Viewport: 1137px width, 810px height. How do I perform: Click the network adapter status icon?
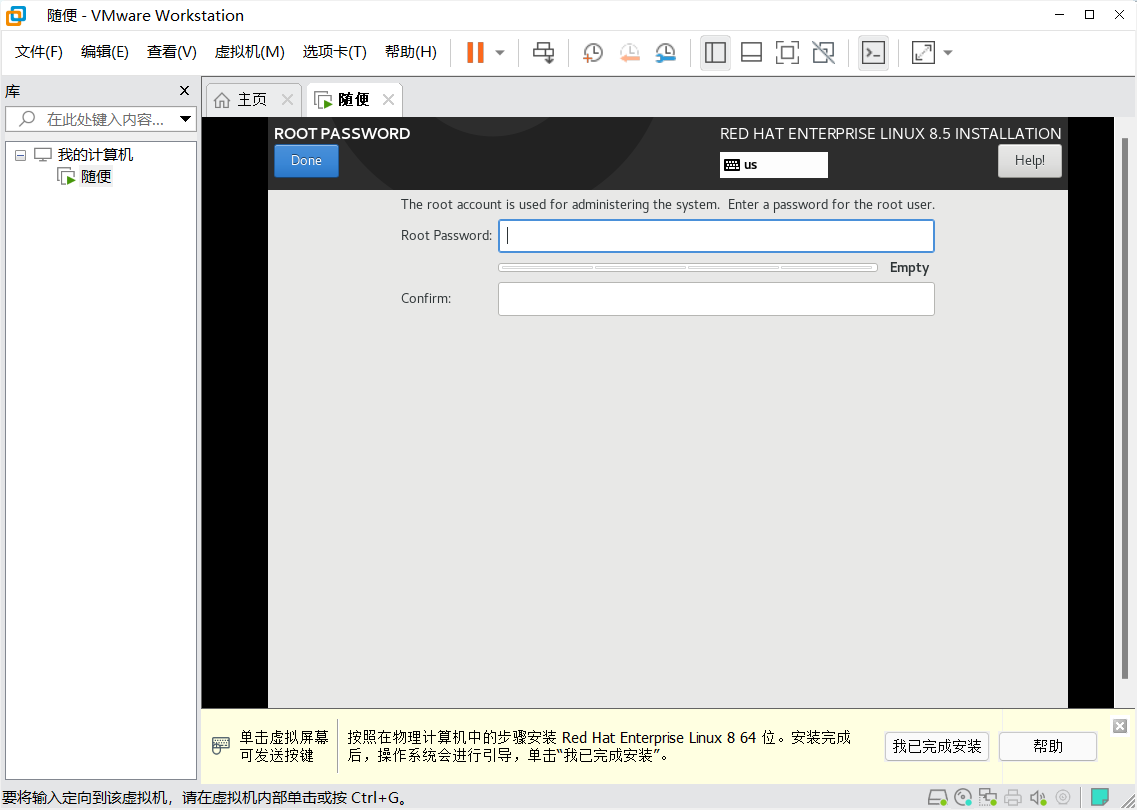(988, 798)
